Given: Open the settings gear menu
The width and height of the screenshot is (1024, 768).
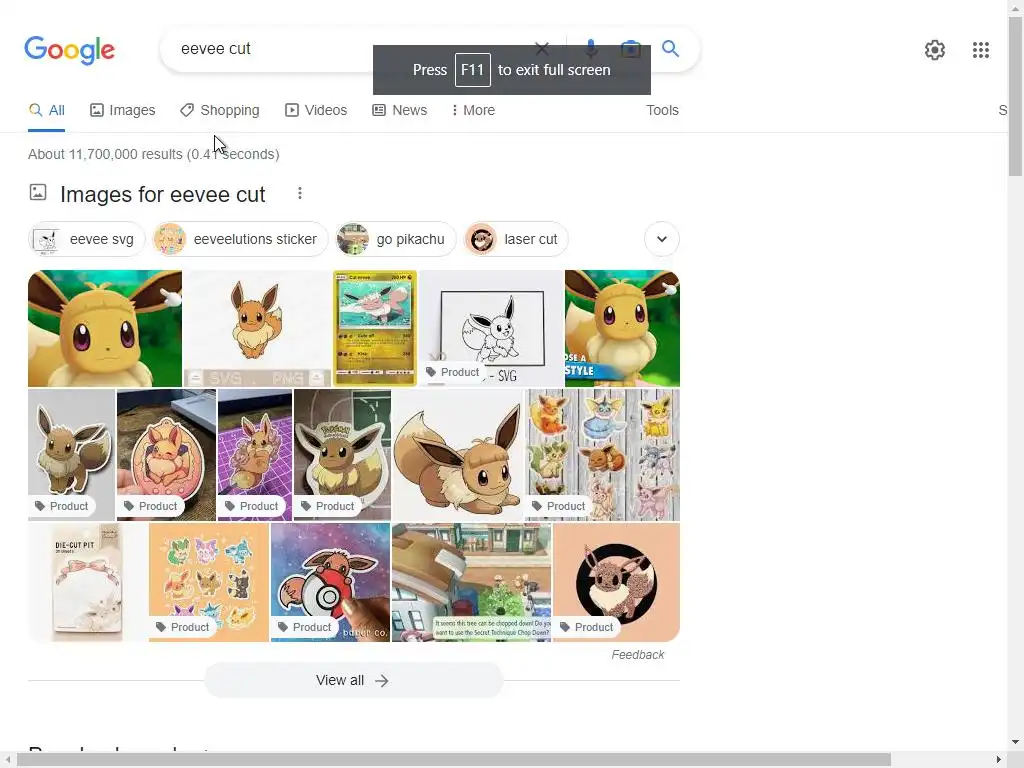Looking at the screenshot, I should click(935, 50).
